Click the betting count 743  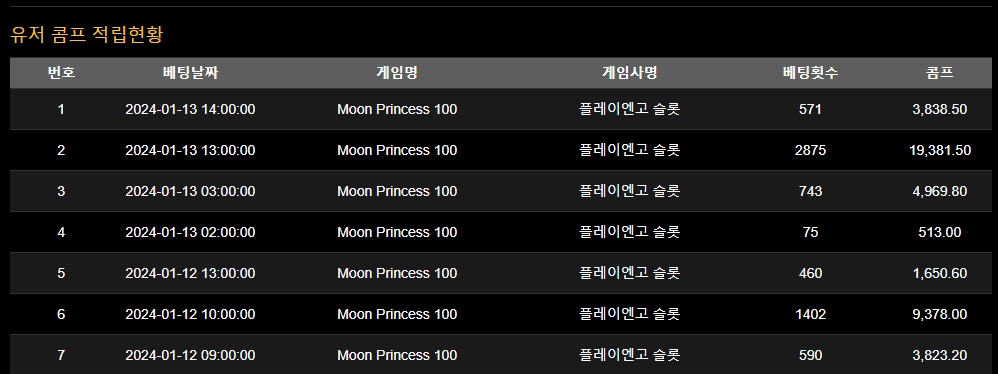[x=810, y=191]
